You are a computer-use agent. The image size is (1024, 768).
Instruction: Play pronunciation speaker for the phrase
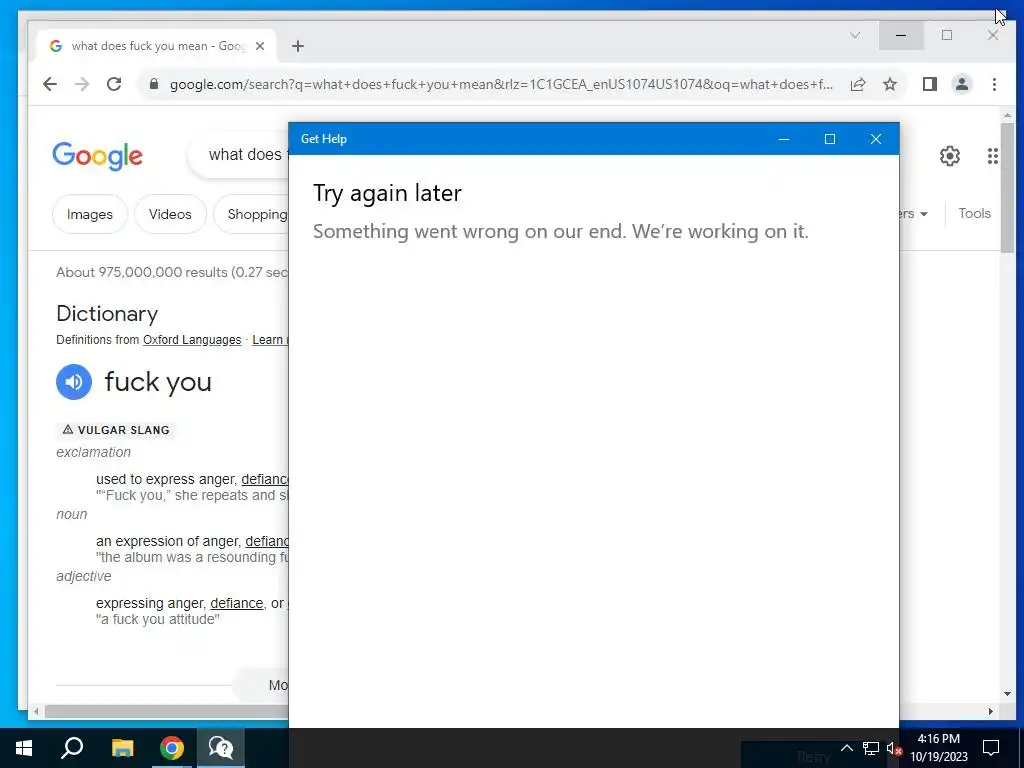point(74,382)
